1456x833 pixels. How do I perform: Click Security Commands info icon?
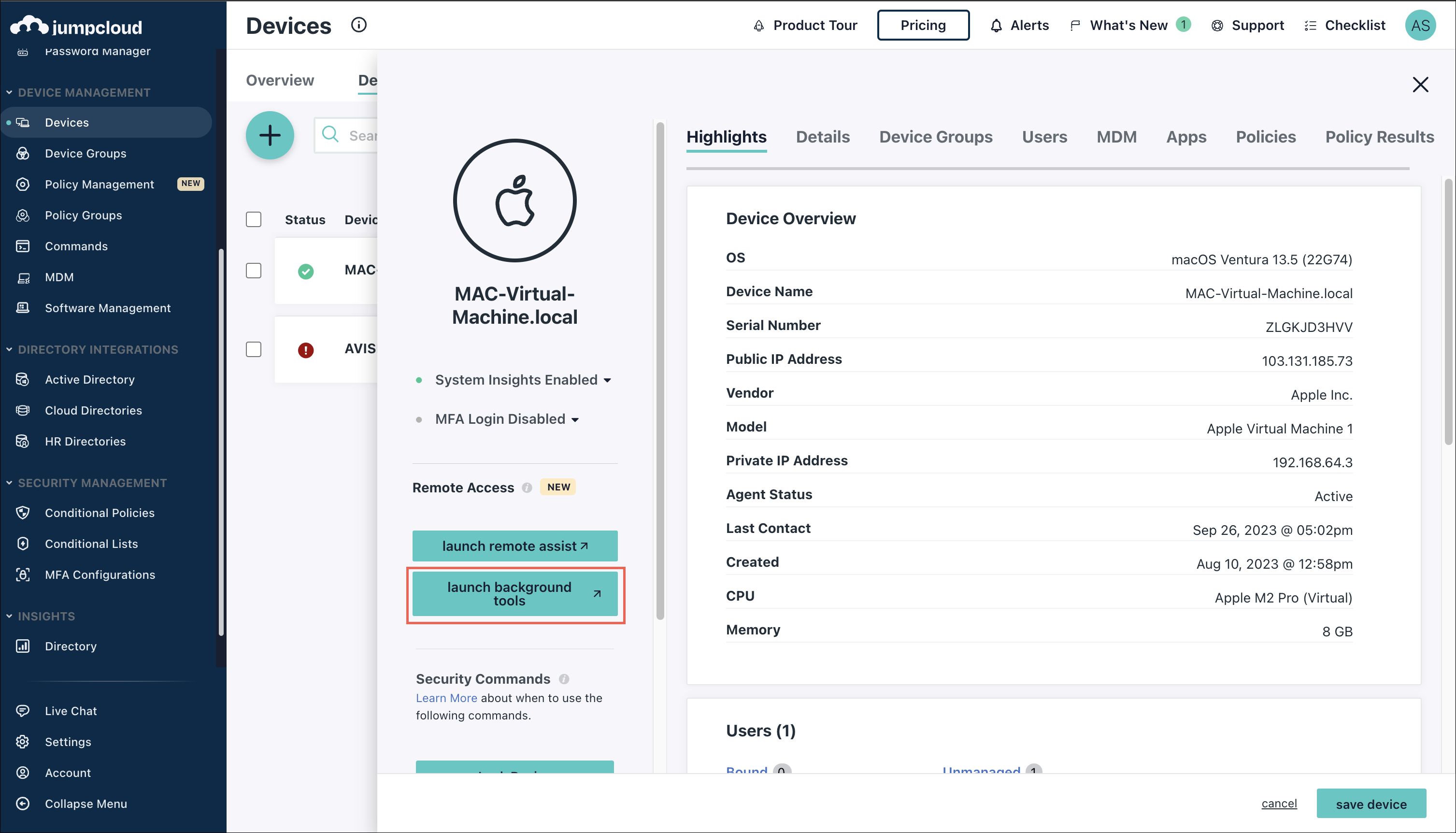pyautogui.click(x=564, y=678)
